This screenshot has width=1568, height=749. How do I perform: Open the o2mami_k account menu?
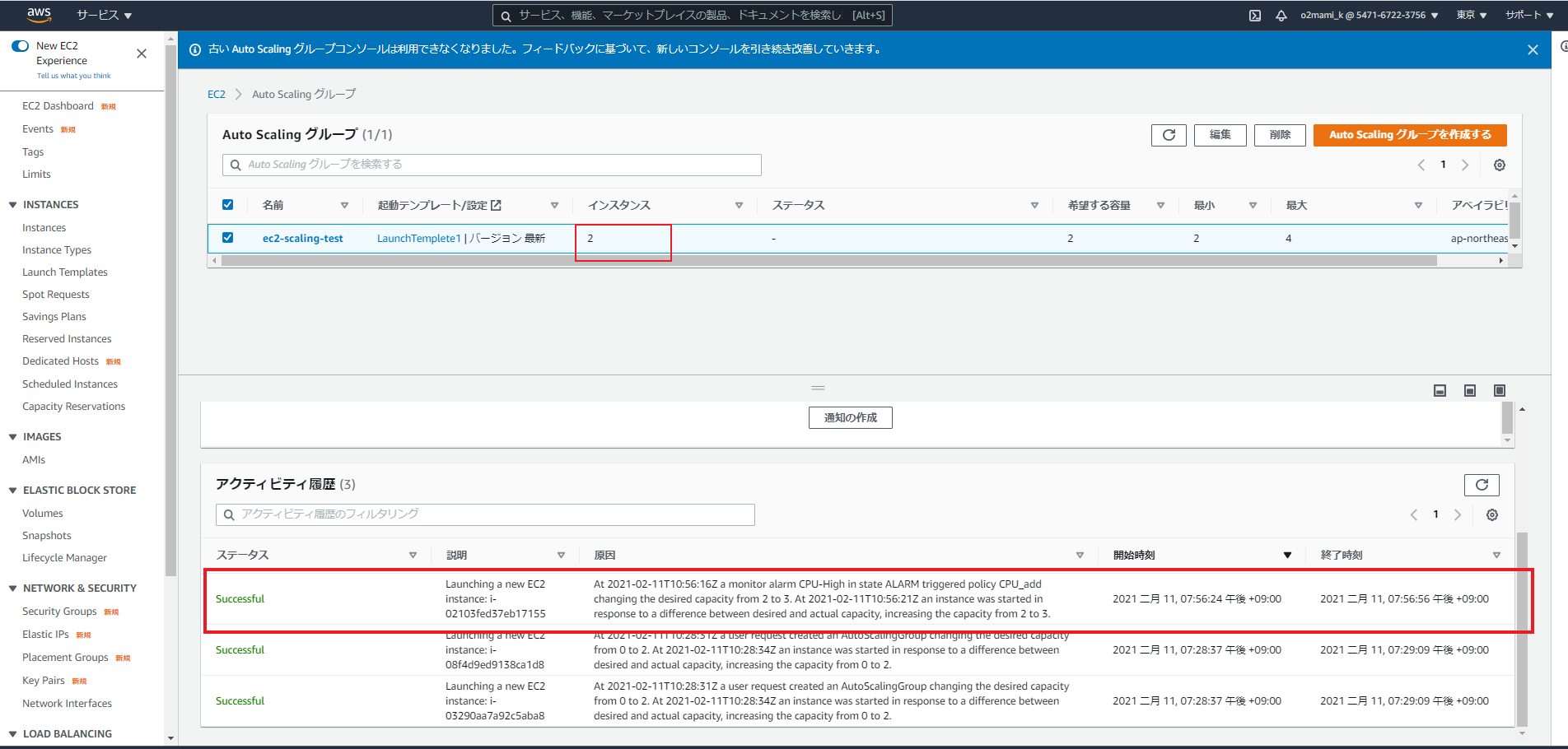click(x=1370, y=16)
